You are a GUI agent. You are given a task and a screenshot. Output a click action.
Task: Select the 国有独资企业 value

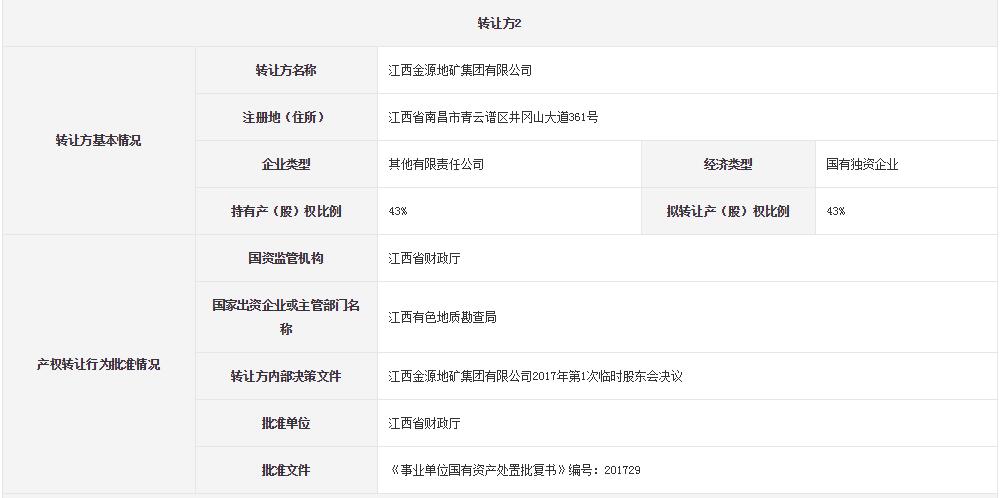[862, 164]
